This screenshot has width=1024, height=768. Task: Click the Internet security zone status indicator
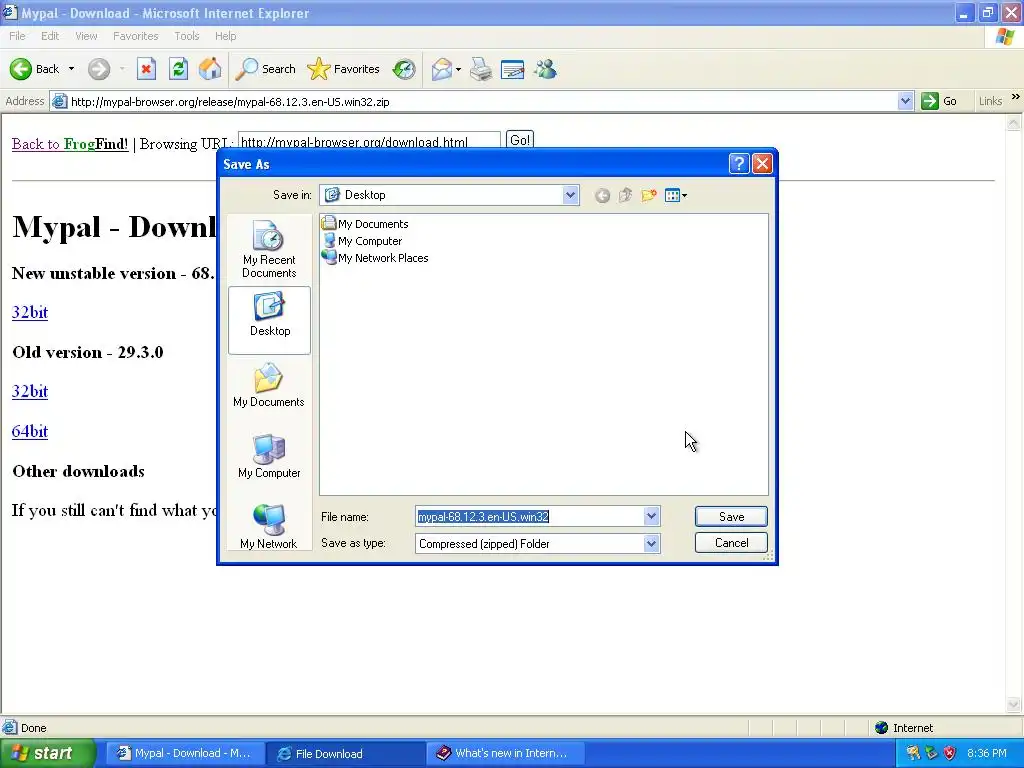[904, 728]
